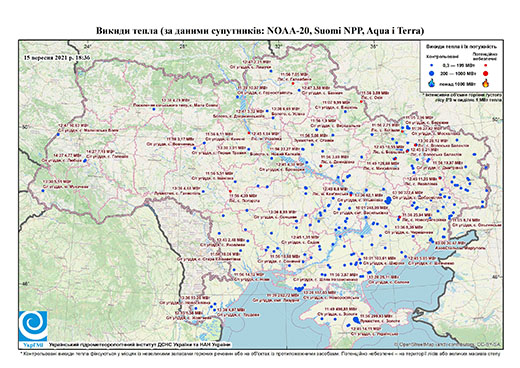Click the large blue circle in the legend
This screenshot has width=520, height=368.
(x=432, y=73)
